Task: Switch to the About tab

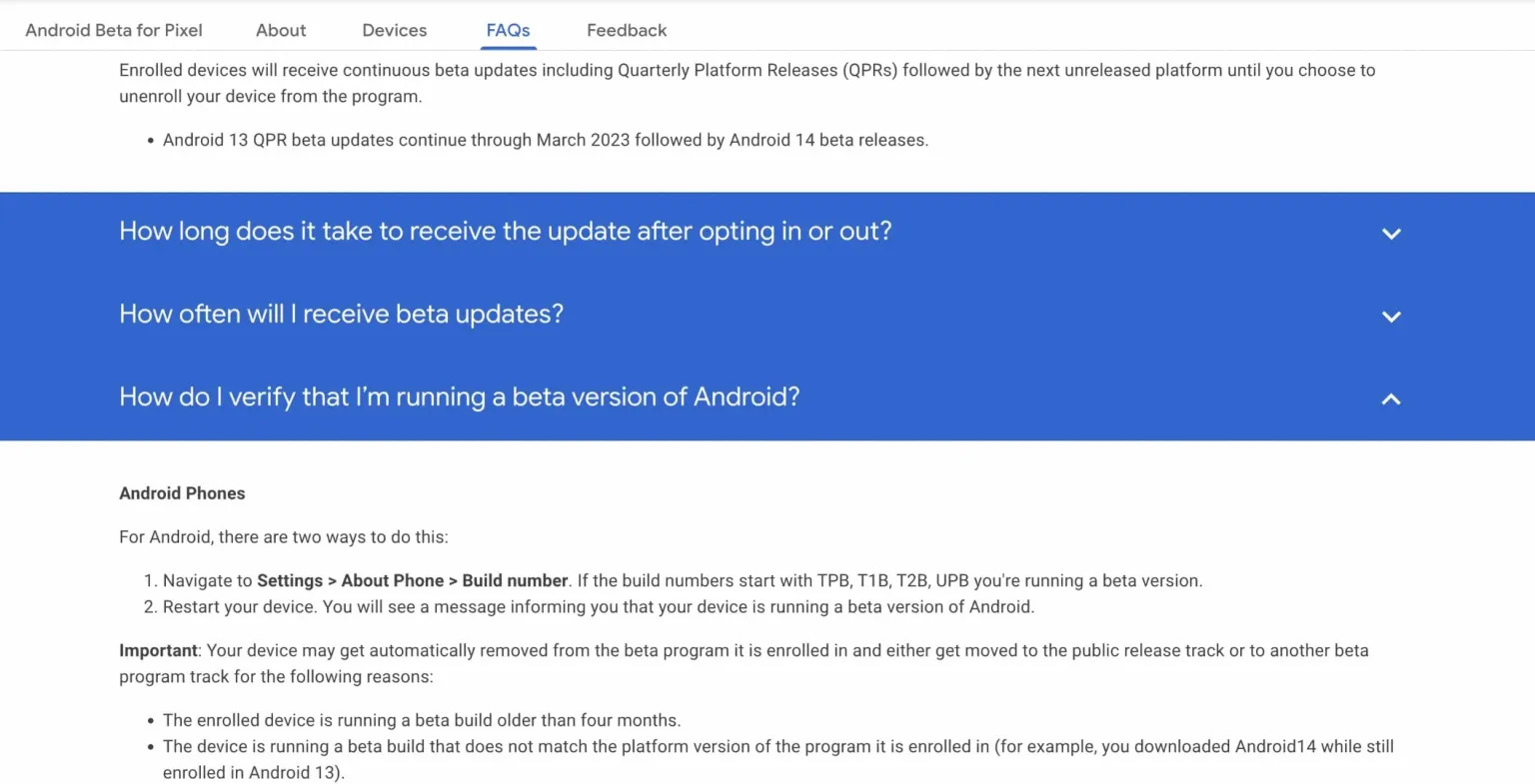Action: click(x=281, y=30)
